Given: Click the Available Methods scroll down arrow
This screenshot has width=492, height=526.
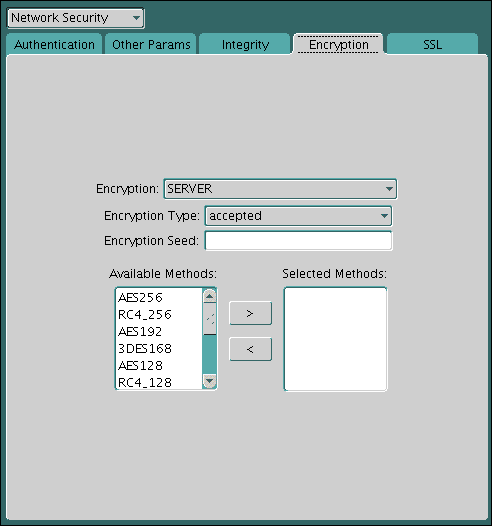Looking at the screenshot, I should tap(210, 381).
